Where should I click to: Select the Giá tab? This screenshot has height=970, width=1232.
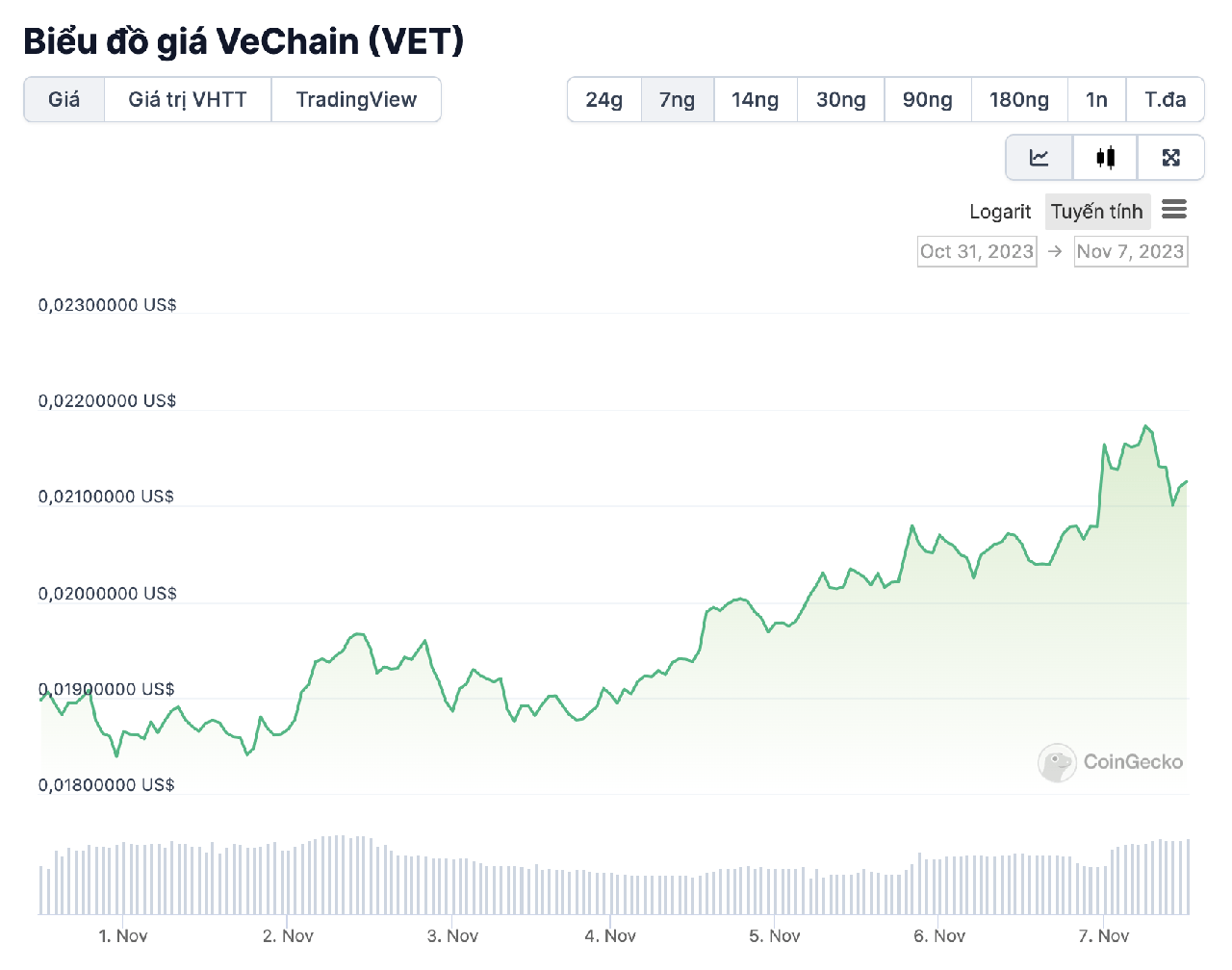coord(64,99)
